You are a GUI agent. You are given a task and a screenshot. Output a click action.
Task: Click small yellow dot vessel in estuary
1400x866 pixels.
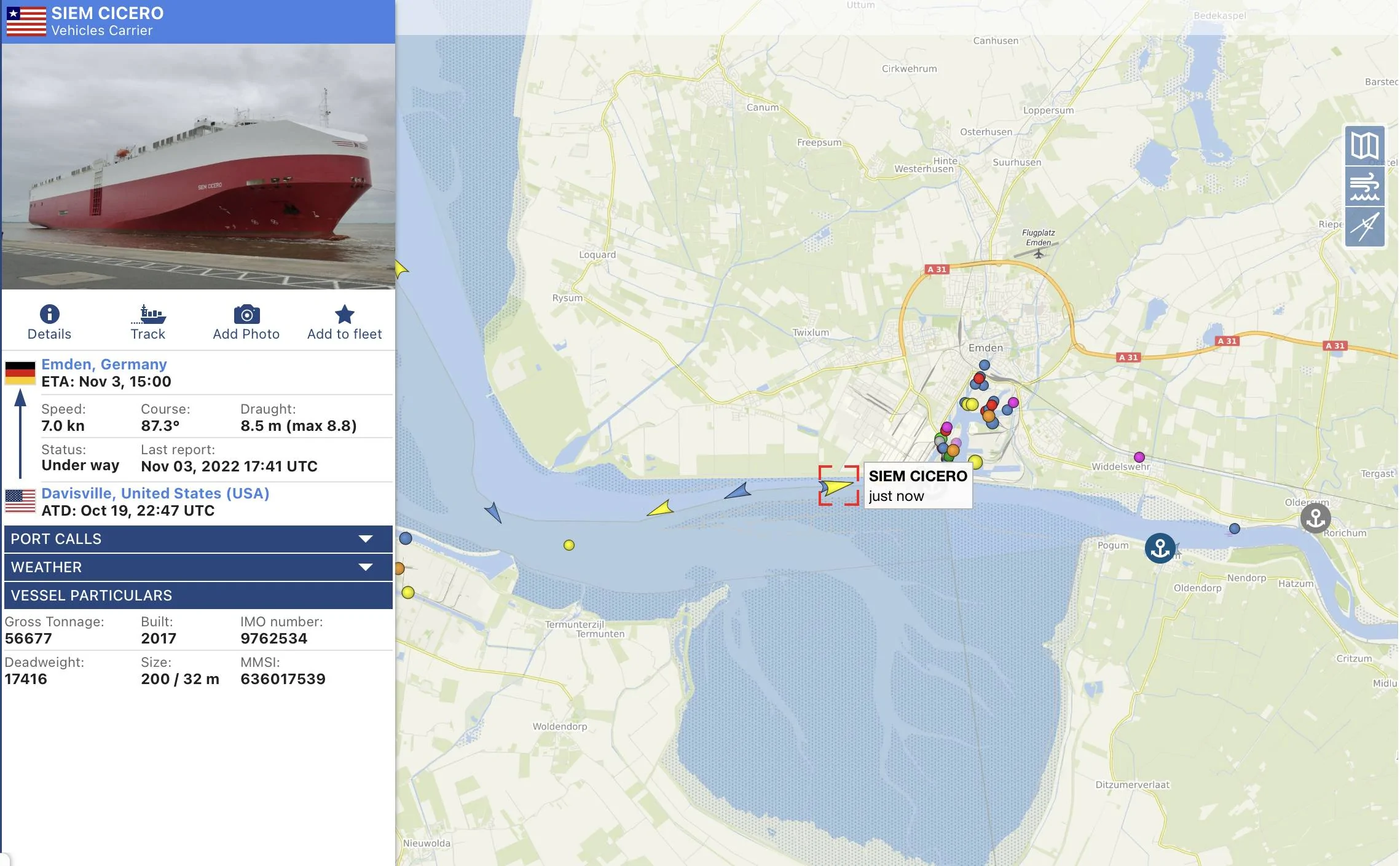coord(569,545)
